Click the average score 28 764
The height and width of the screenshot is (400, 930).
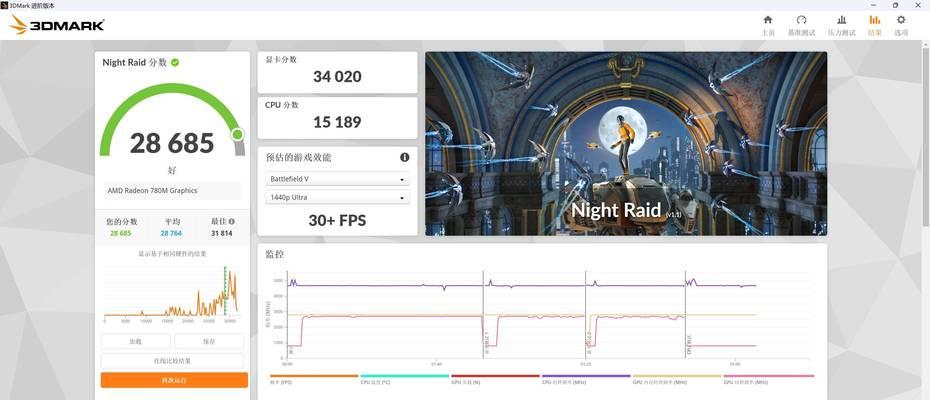pyautogui.click(x=171, y=233)
